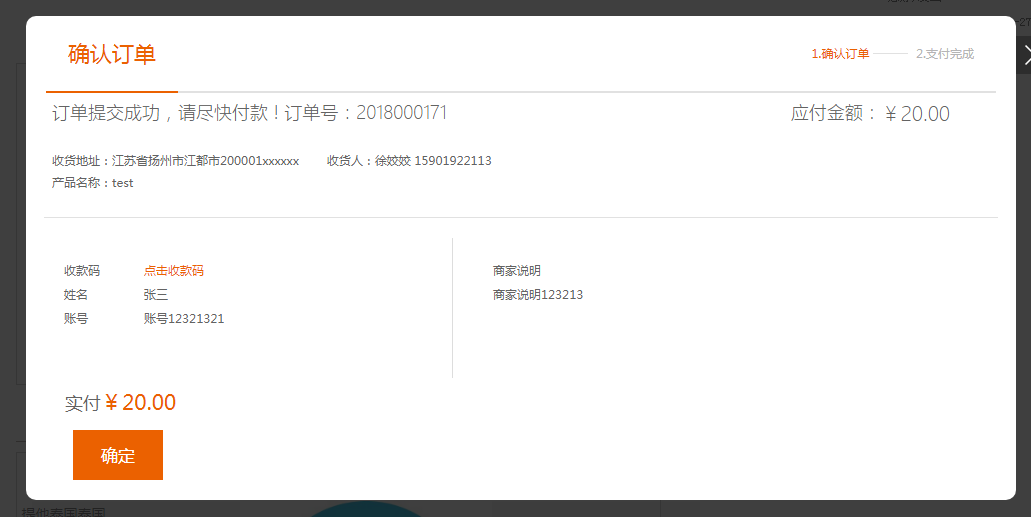This screenshot has width=1031, height=517.
Task: Click the orange 确定 confirm button
Action: tap(118, 455)
